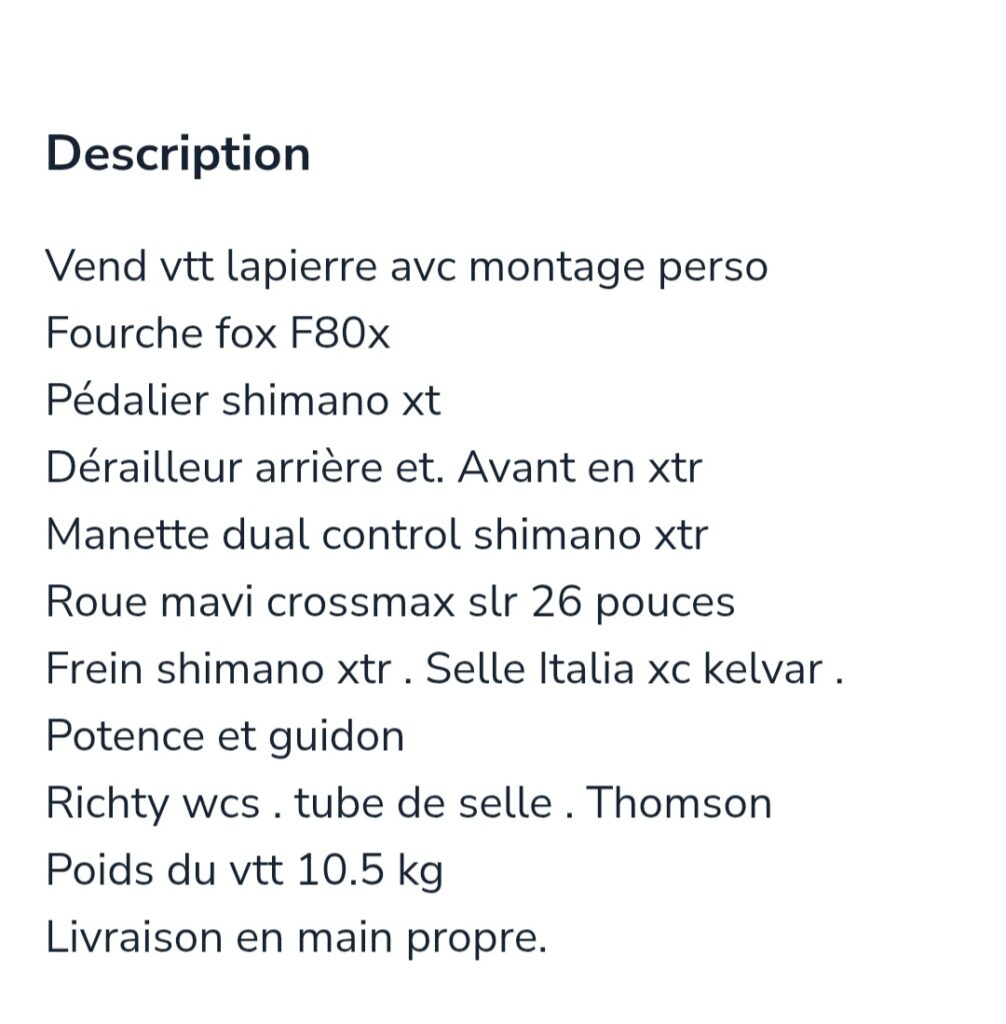Image resolution: width=1006 pixels, height=1024 pixels.
Task: Click 'Selle Italia xc kelvar' text
Action: (624, 669)
